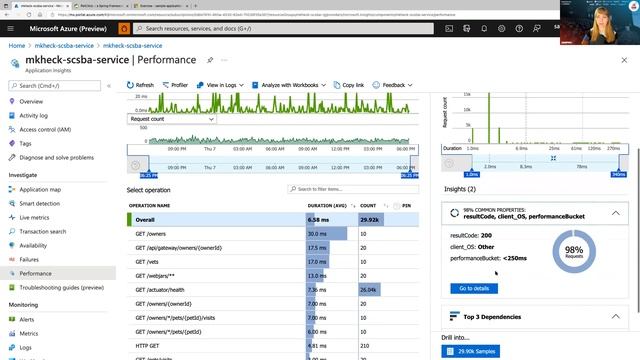Click the Search to filter items field
The height and width of the screenshot is (360, 640).
353,189
